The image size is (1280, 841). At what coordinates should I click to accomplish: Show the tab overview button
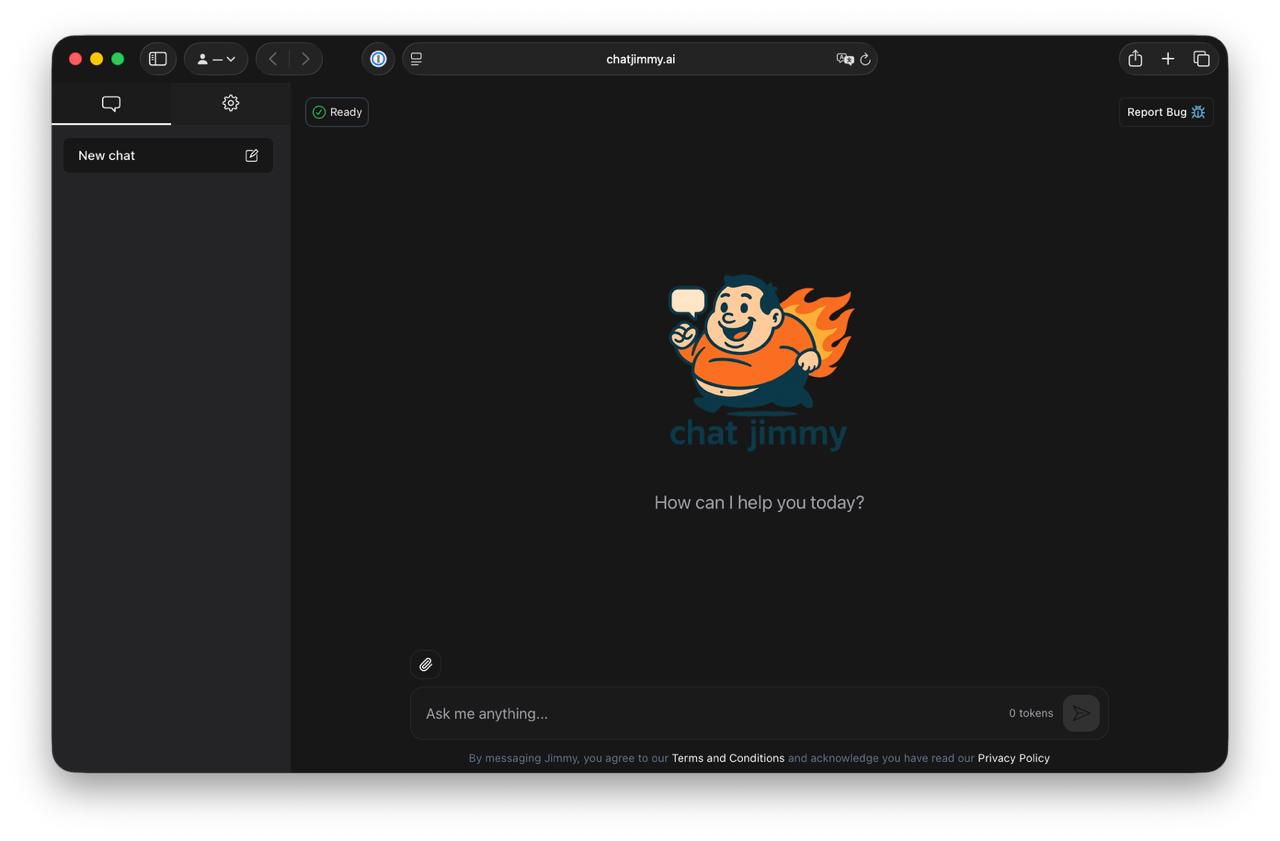(1201, 59)
